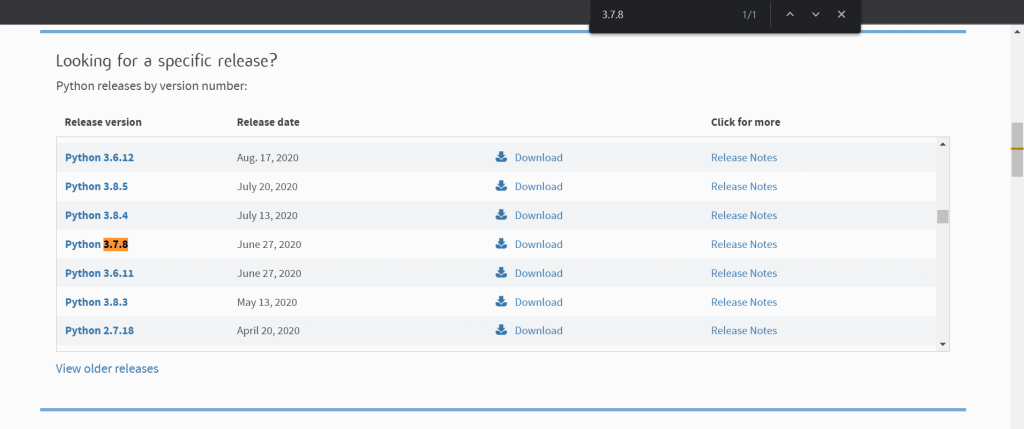Click Download link for Python 3.8.4
This screenshot has height=429, width=1024.
[x=539, y=215]
